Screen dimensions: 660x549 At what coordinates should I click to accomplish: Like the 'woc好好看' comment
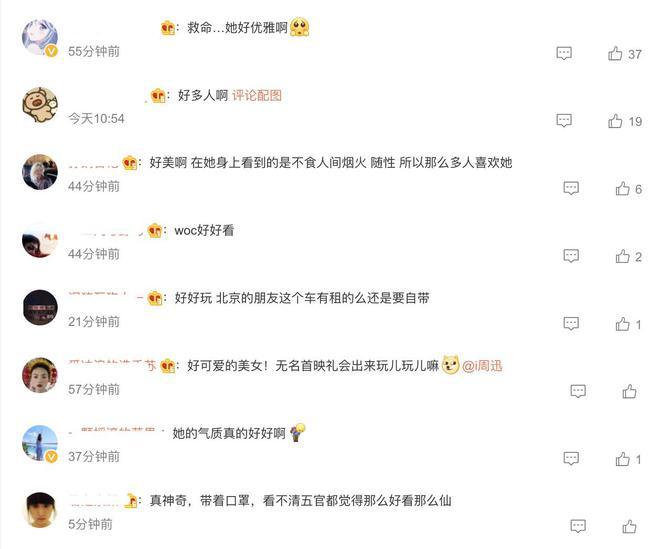coord(622,256)
